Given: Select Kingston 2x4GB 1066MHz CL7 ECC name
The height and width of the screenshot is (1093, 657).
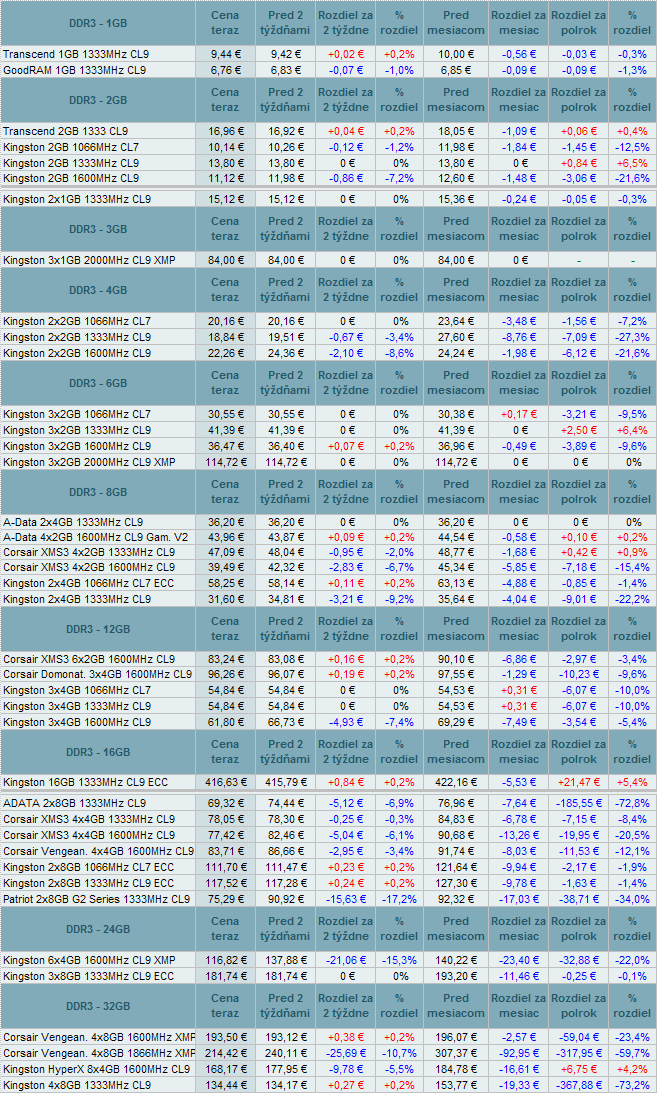Looking at the screenshot, I should pos(88,583).
